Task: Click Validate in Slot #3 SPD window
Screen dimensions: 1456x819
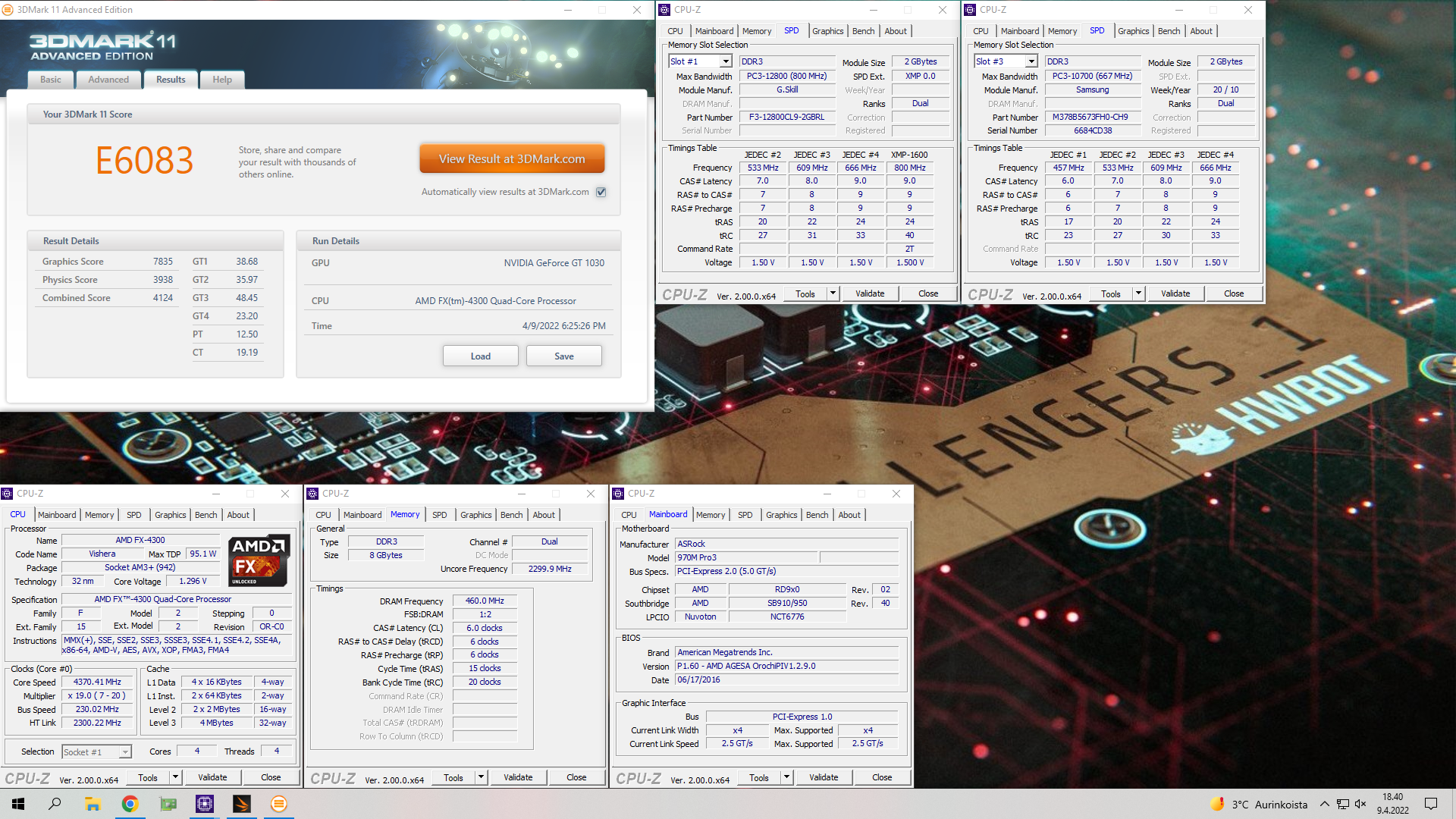Action: (1175, 294)
